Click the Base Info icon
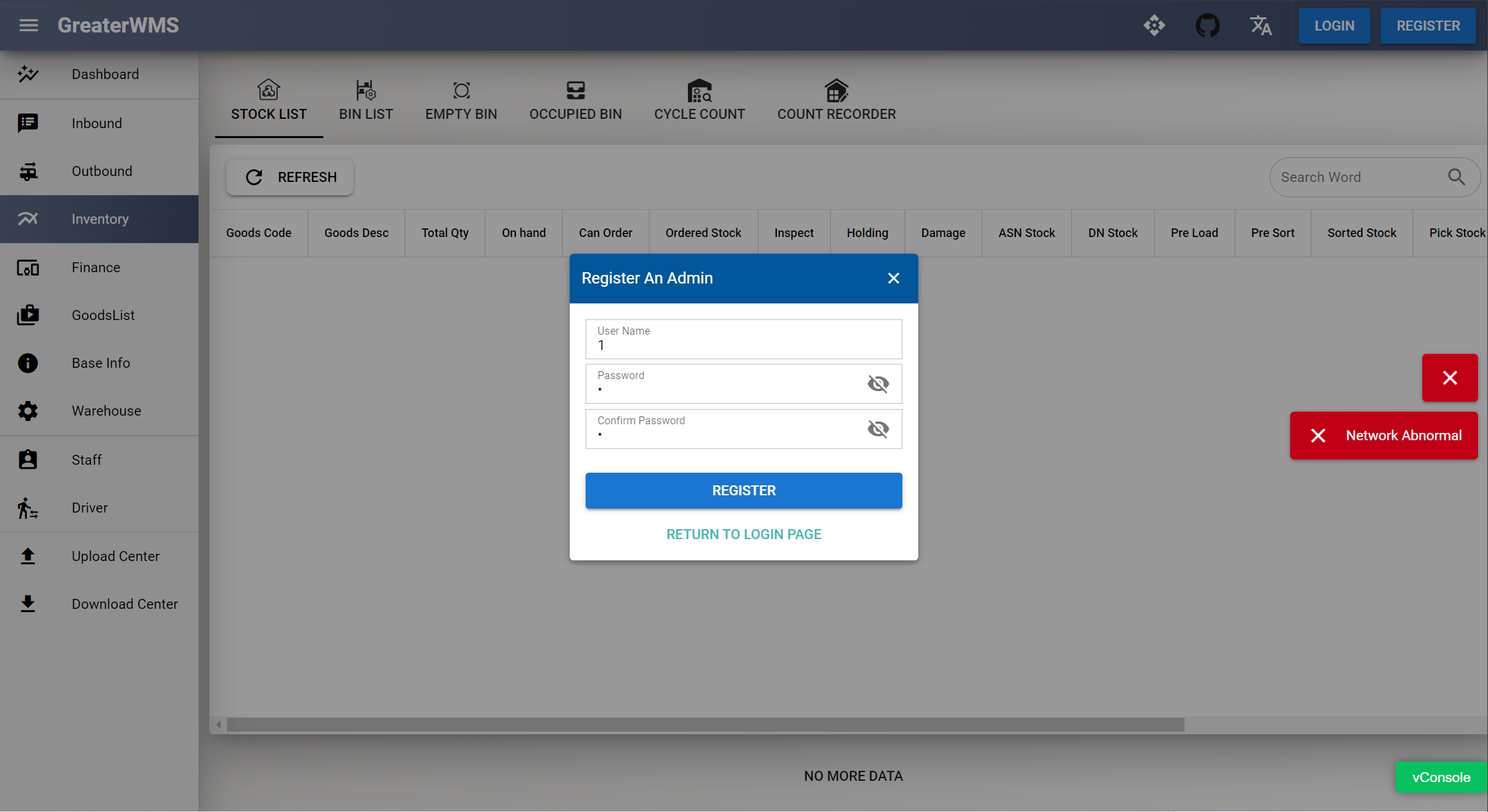 [x=28, y=363]
